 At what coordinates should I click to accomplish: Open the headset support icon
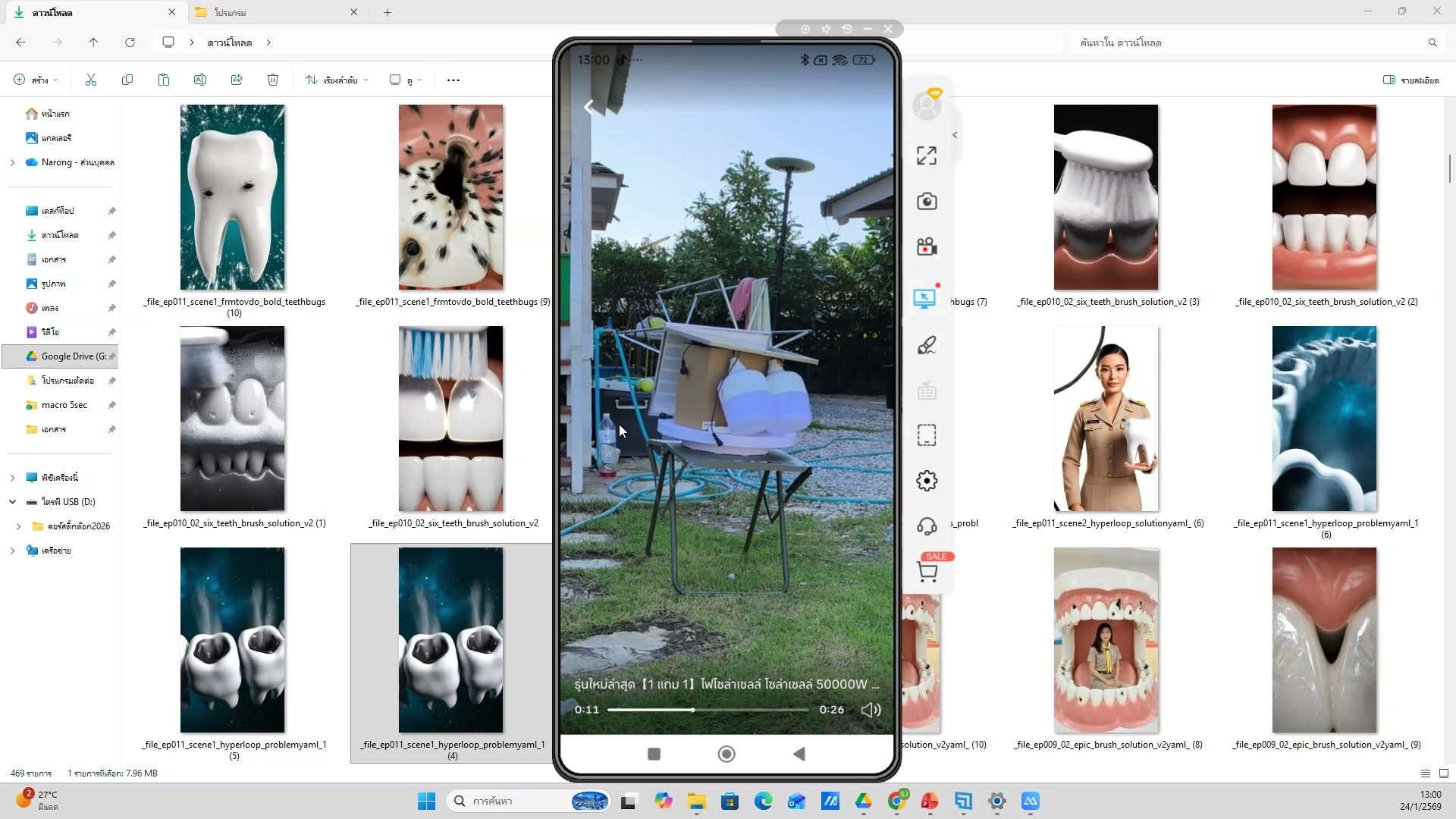coord(926,526)
